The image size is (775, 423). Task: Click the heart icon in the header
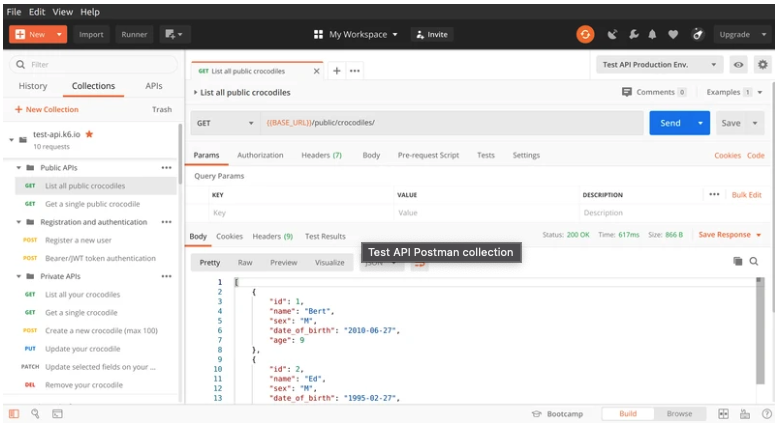pyautogui.click(x=673, y=35)
